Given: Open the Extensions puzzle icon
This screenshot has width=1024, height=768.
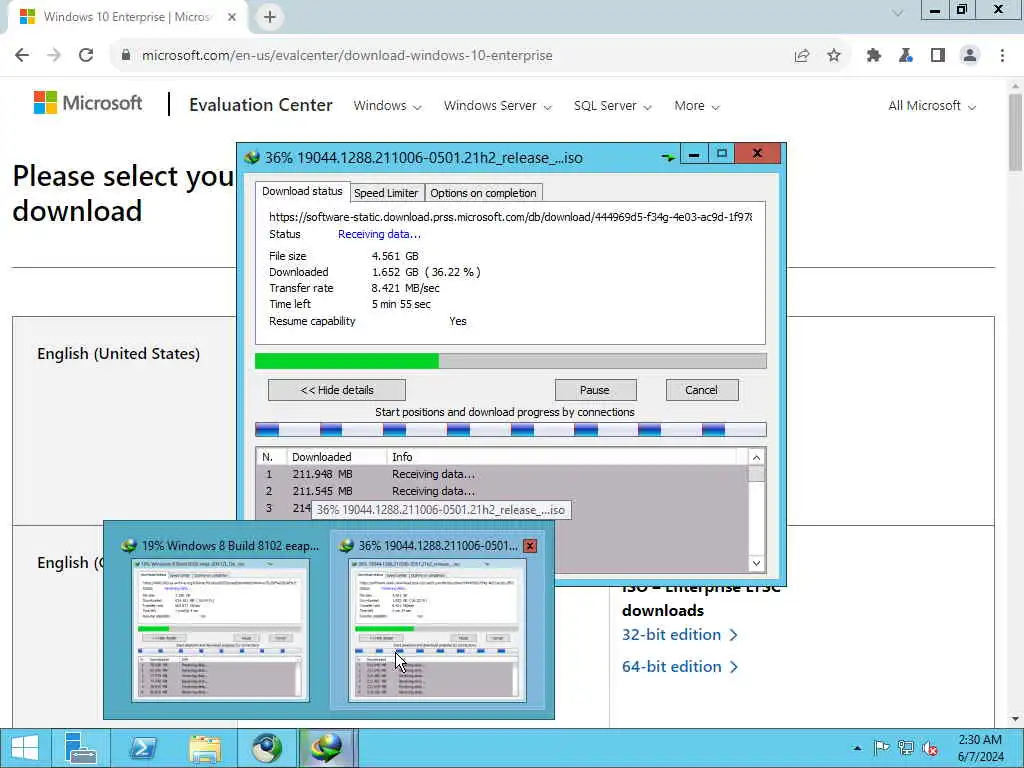Looking at the screenshot, I should click(874, 56).
